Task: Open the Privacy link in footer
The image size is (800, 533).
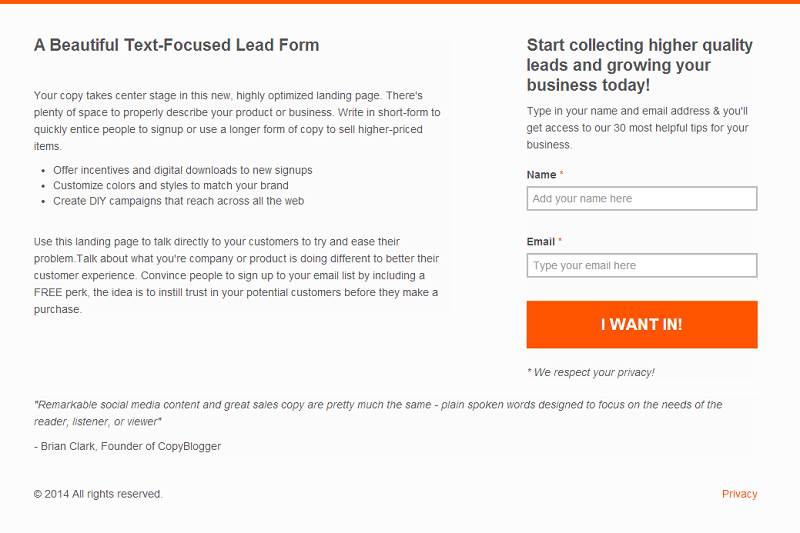Action: point(739,494)
